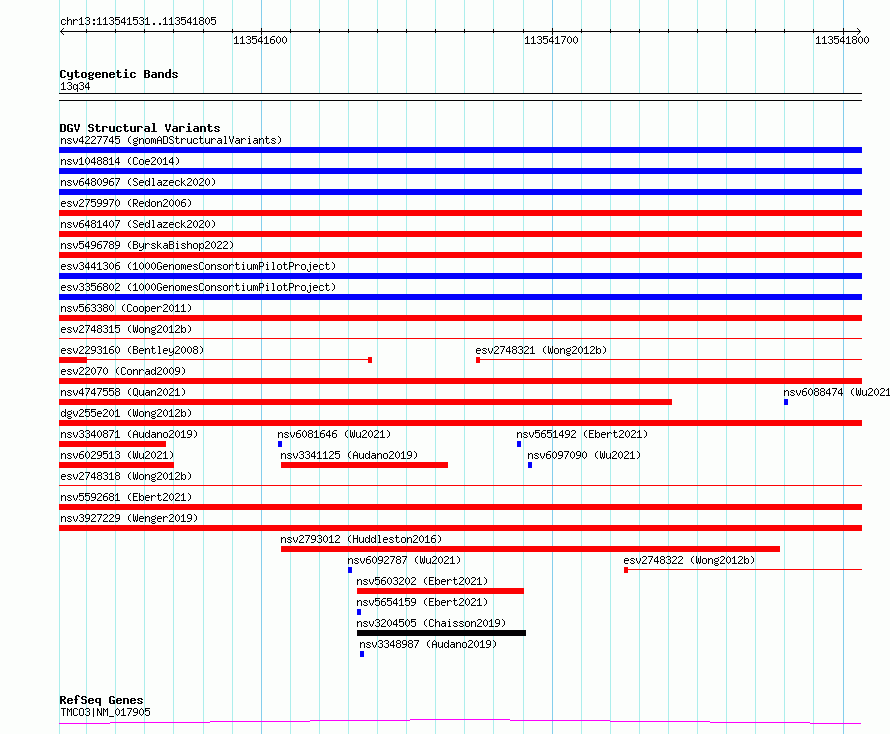Click esv2748322 (Wong2012b) label
This screenshot has height=734, width=890.
(x=689, y=560)
